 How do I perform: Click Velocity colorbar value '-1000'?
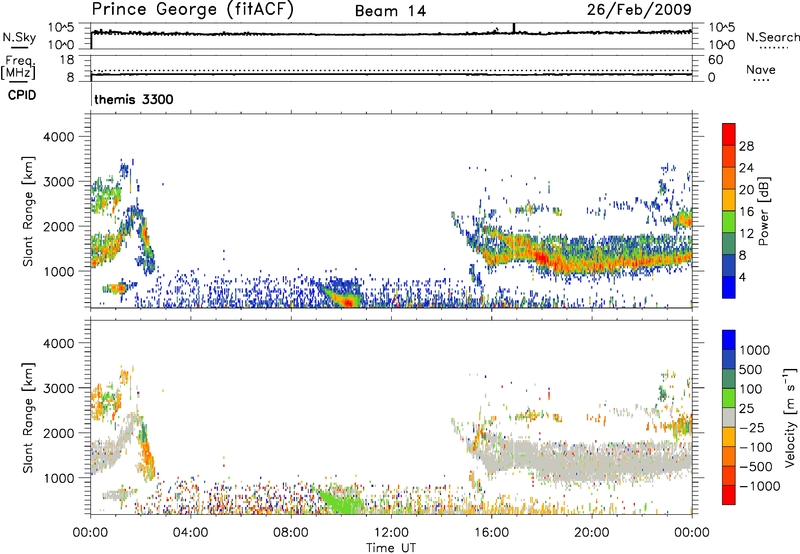[759, 486]
